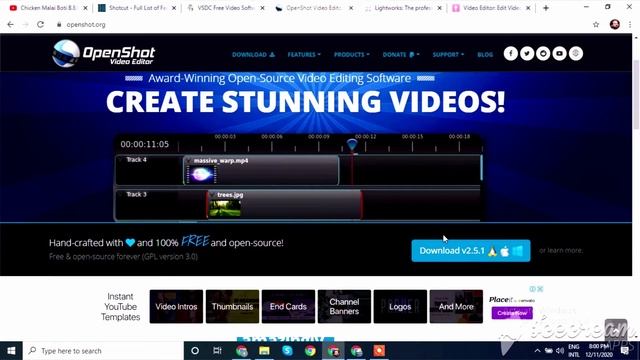This screenshot has height=360, width=640.
Task: Select the massive_warp.mp4 clip on Track 4
Action: point(261,170)
